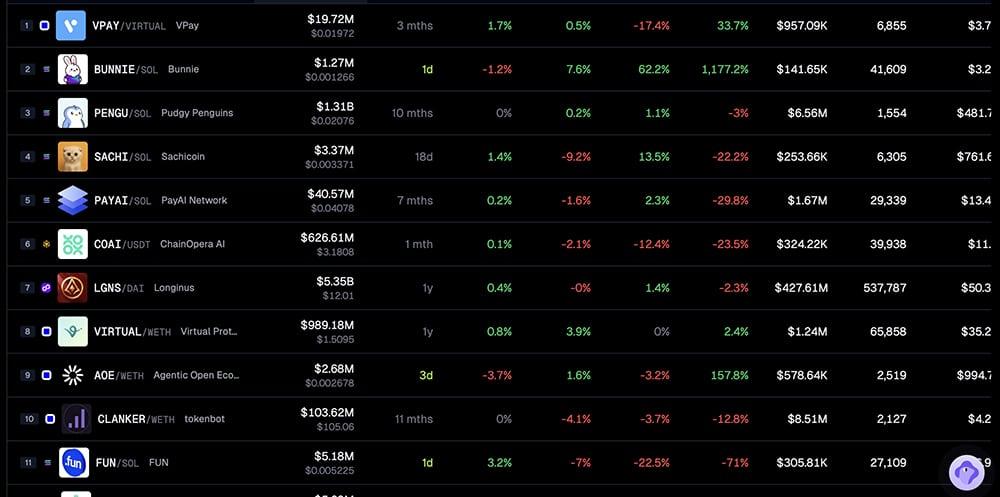Click the PayAI Network layered logo
This screenshot has width=1000, height=497.
(x=72, y=200)
